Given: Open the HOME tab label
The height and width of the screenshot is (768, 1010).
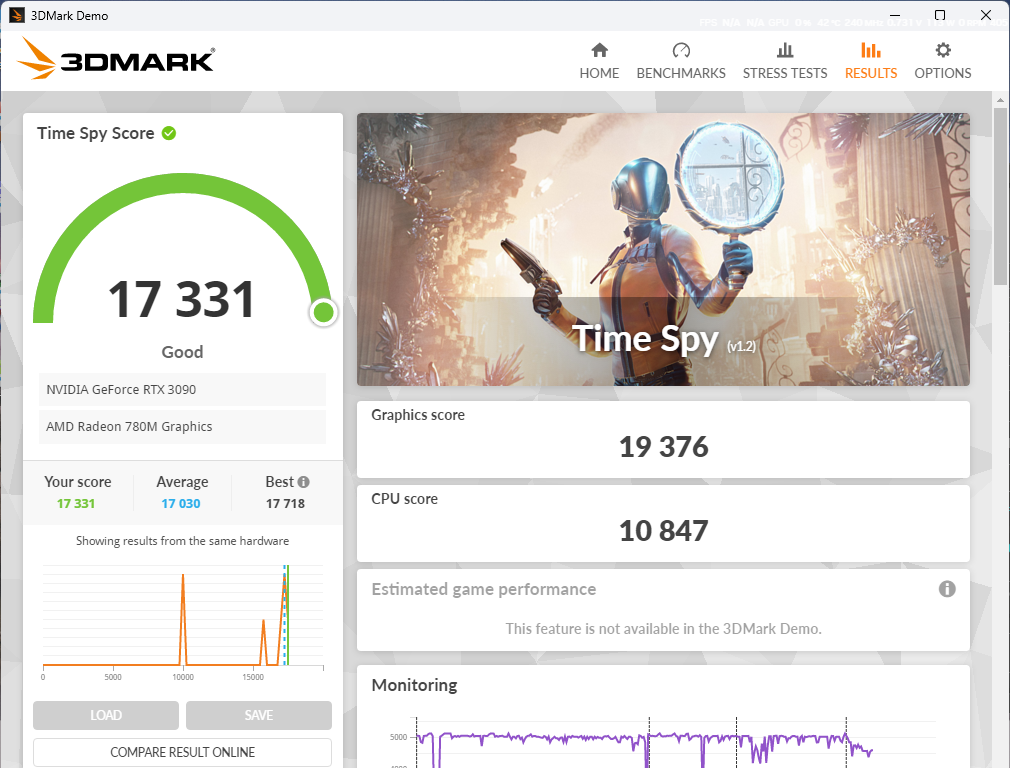Looking at the screenshot, I should [599, 73].
